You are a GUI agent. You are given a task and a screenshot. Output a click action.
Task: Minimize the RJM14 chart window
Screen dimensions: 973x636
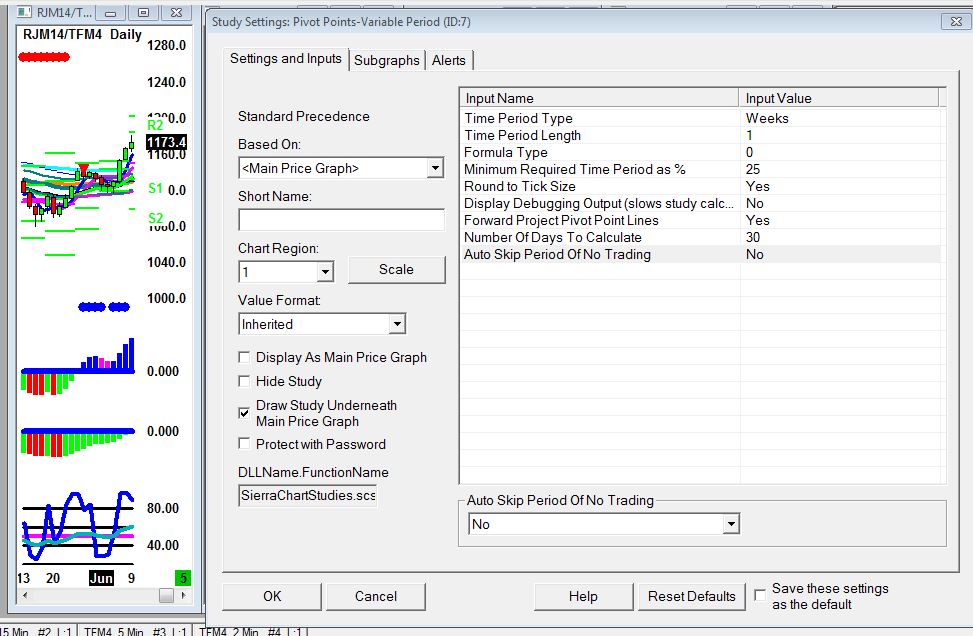coord(110,12)
